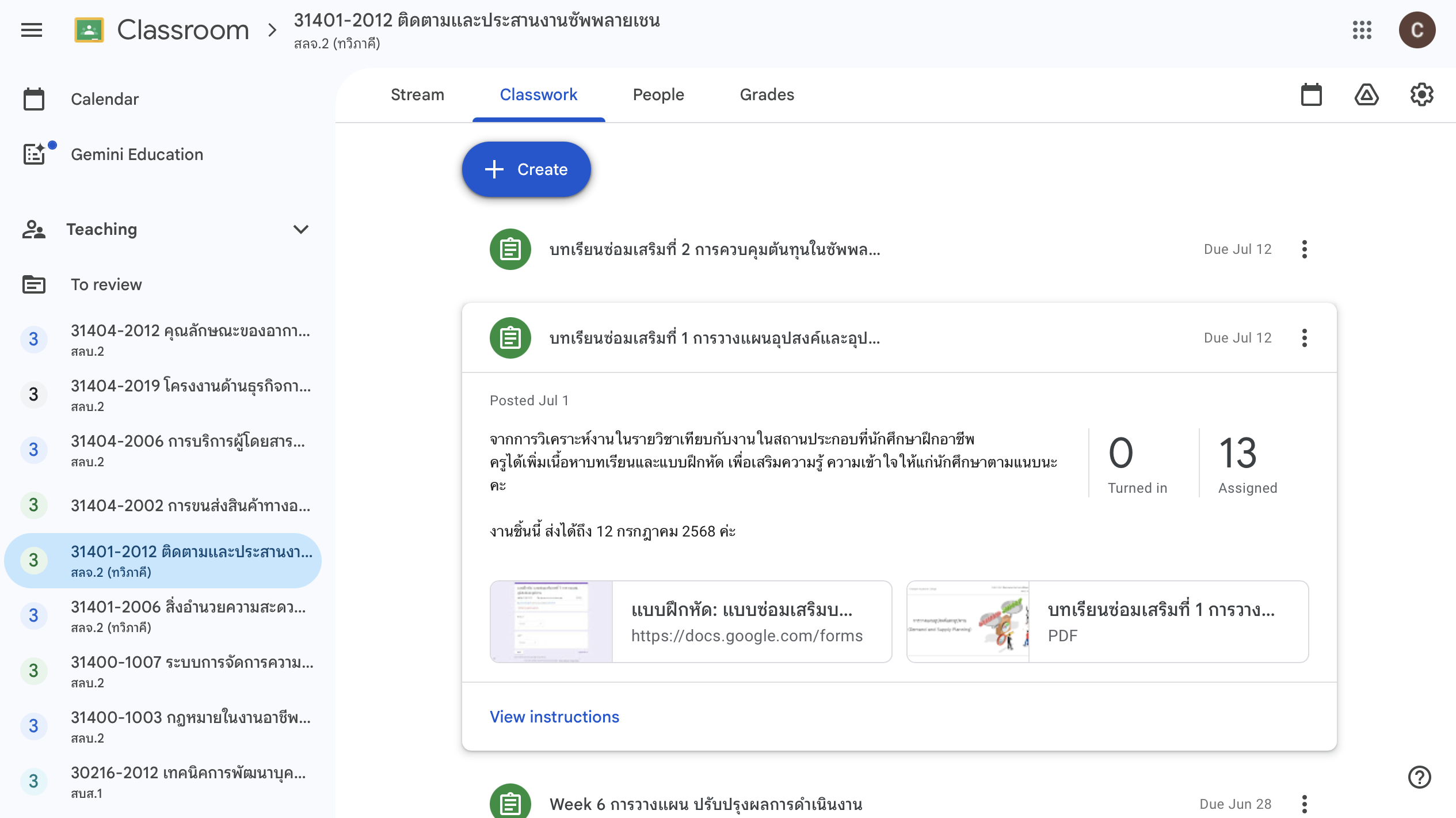
Task: Collapse the expanded บทเรียนซ่อมเสริมที่ 1 assignment
Action: (x=899, y=338)
